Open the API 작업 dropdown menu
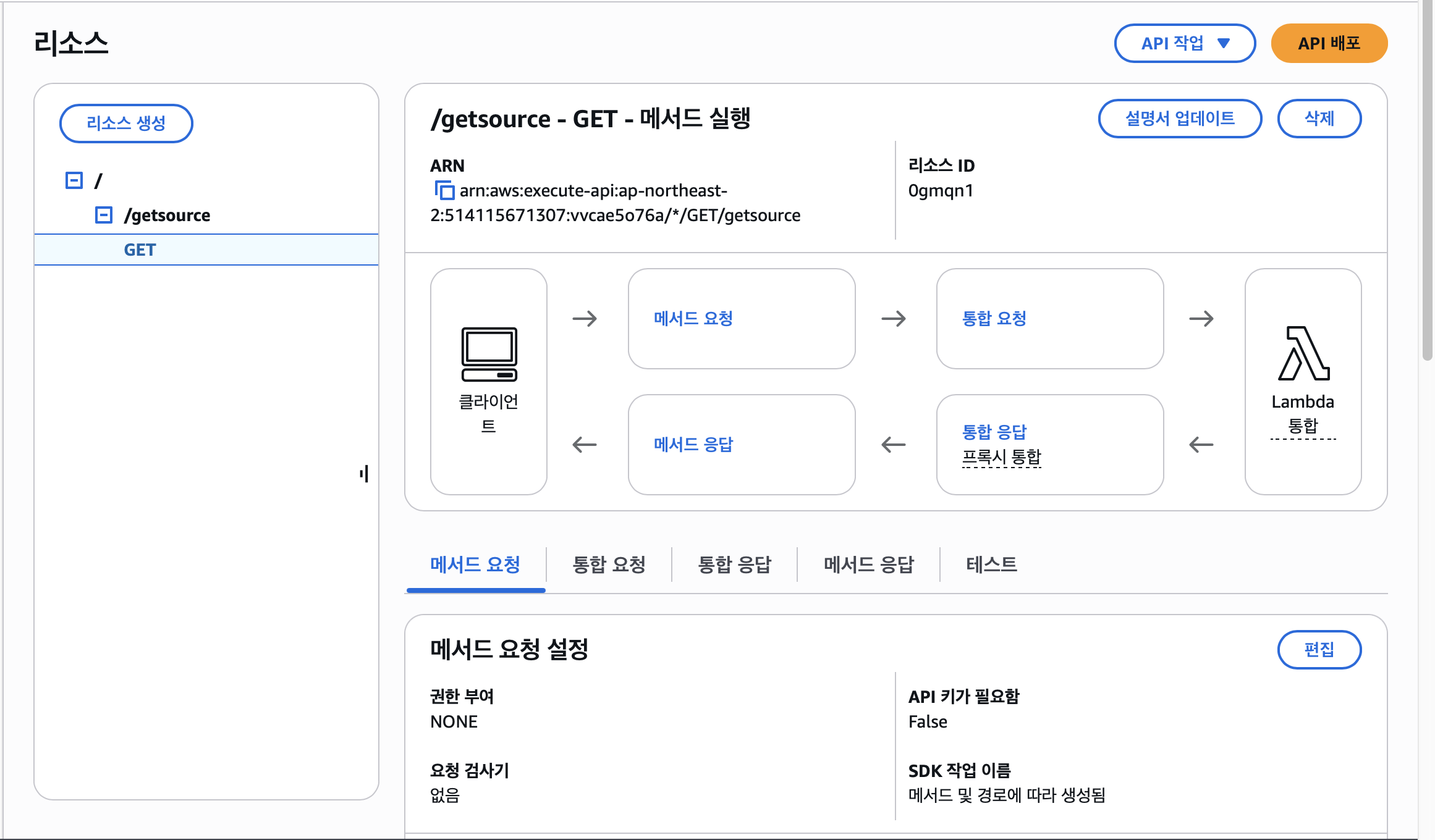Viewport: 1435px width, 840px height. pyautogui.click(x=1185, y=43)
